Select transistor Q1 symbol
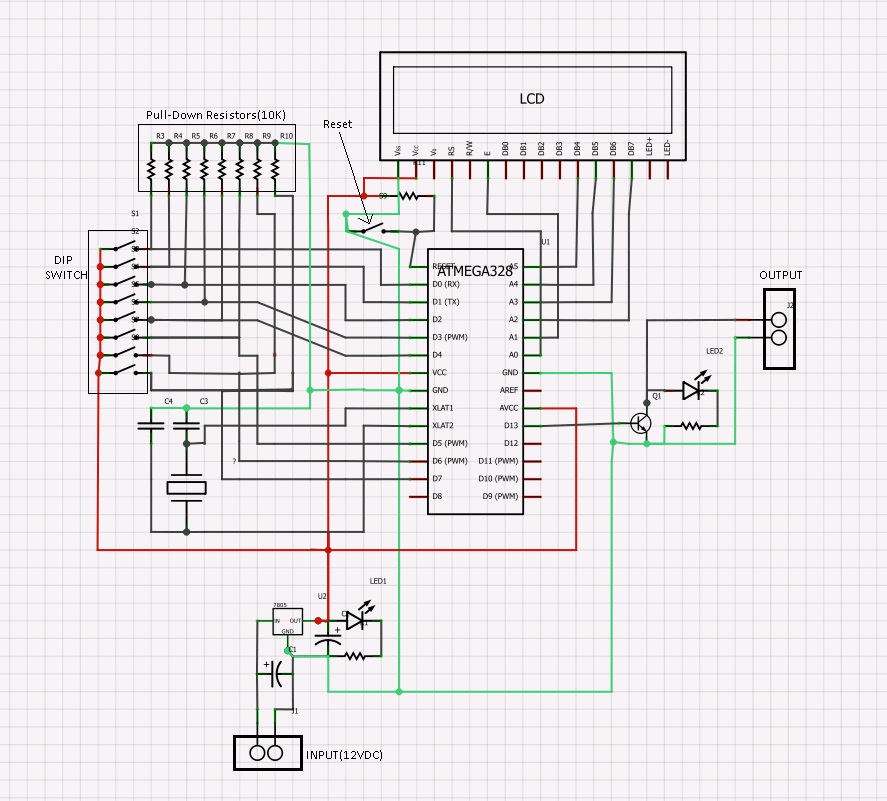Image resolution: width=887 pixels, height=801 pixels. coord(640,423)
